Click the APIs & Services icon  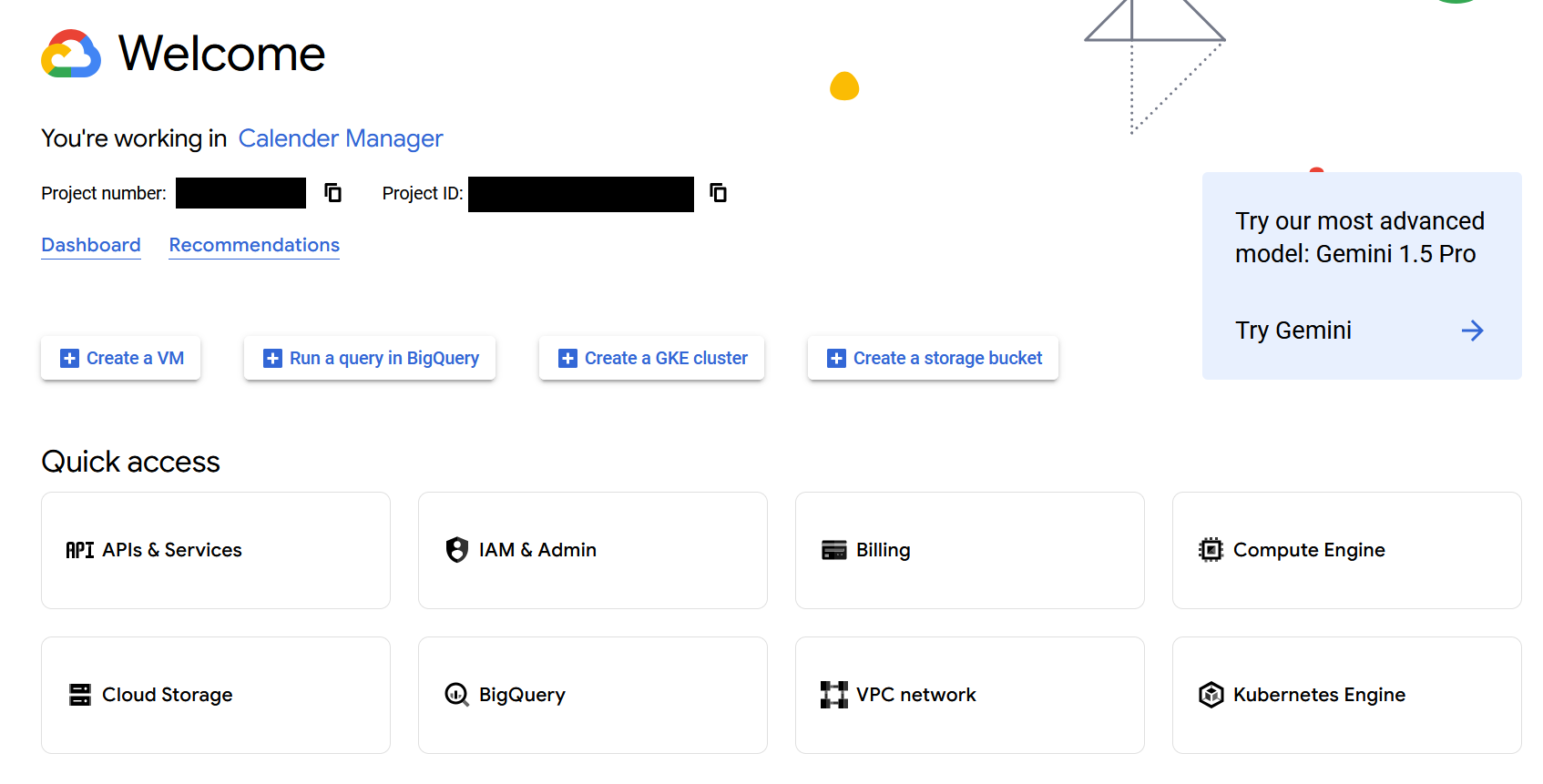[80, 550]
